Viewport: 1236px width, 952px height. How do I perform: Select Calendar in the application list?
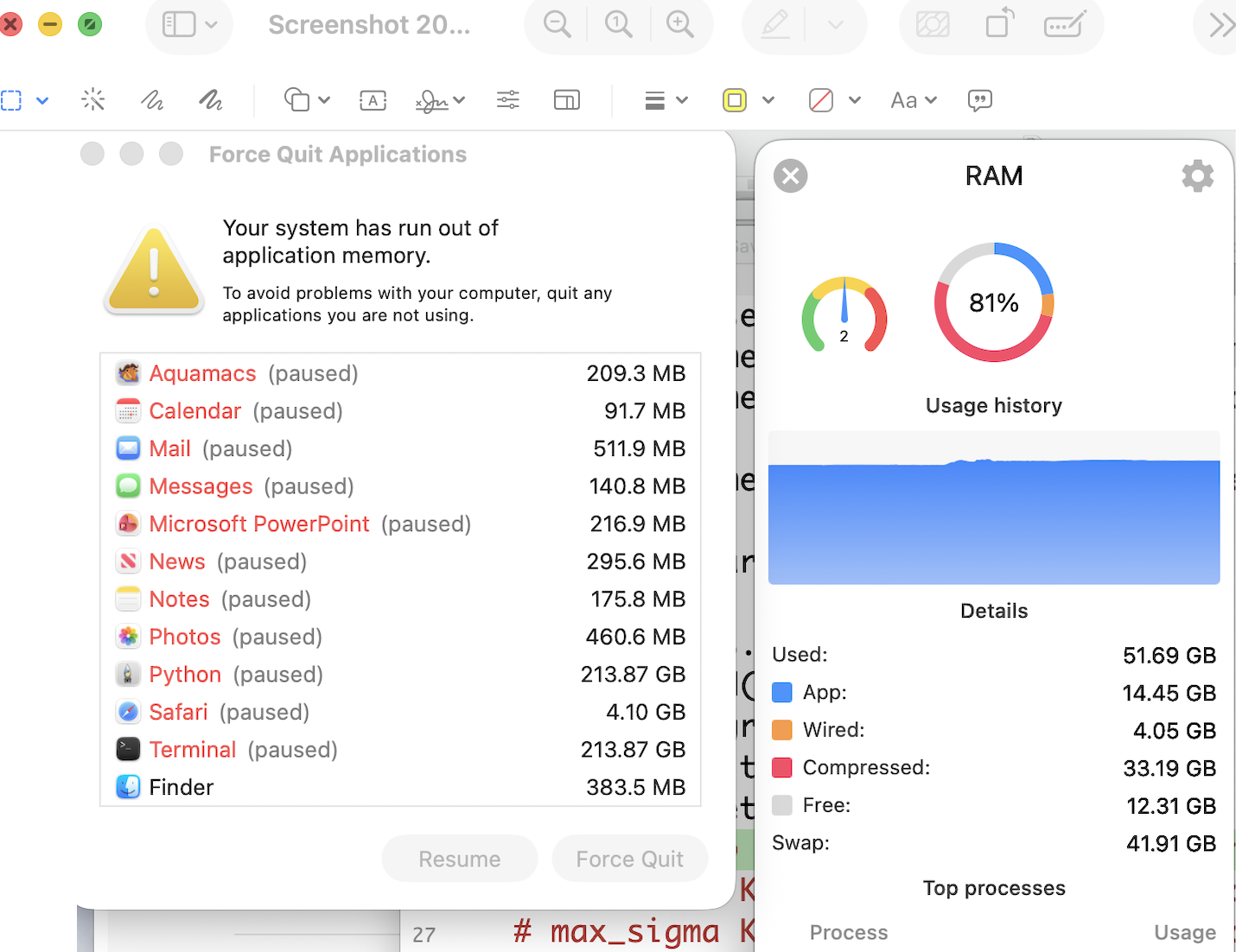(400, 411)
